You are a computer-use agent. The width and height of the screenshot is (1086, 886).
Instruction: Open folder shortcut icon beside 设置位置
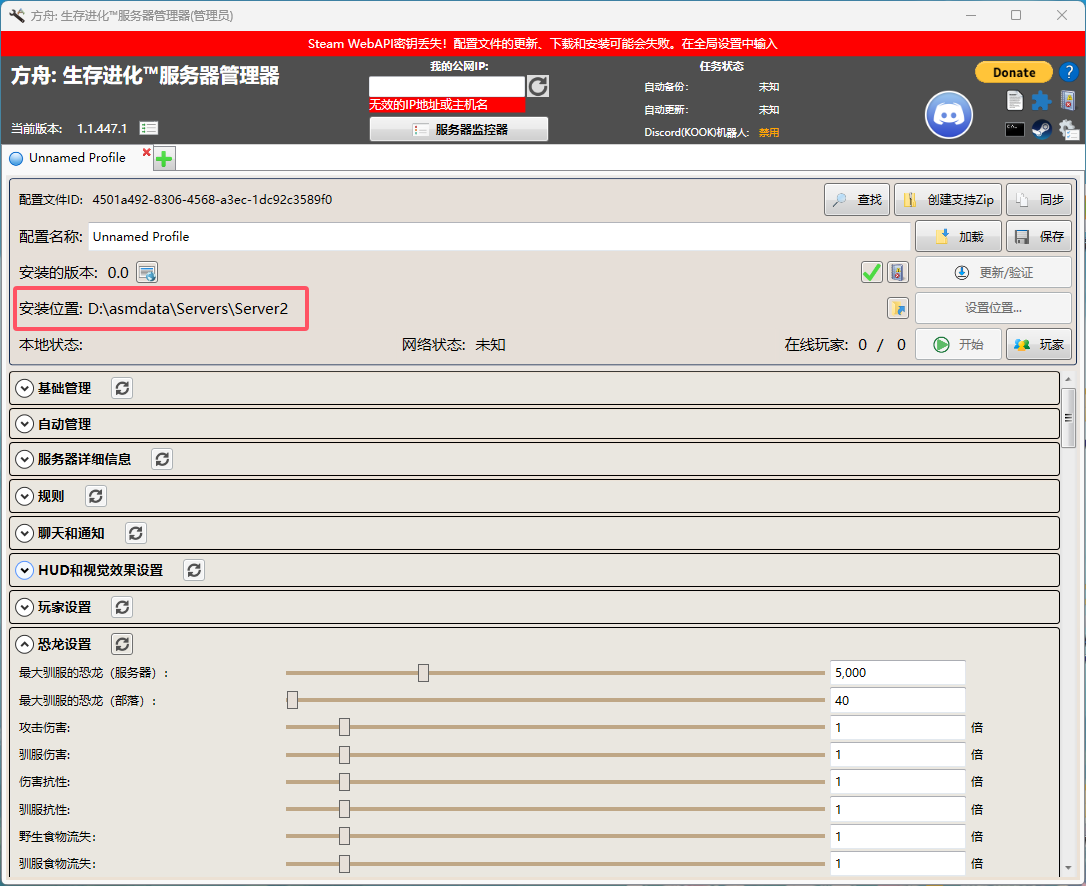897,308
